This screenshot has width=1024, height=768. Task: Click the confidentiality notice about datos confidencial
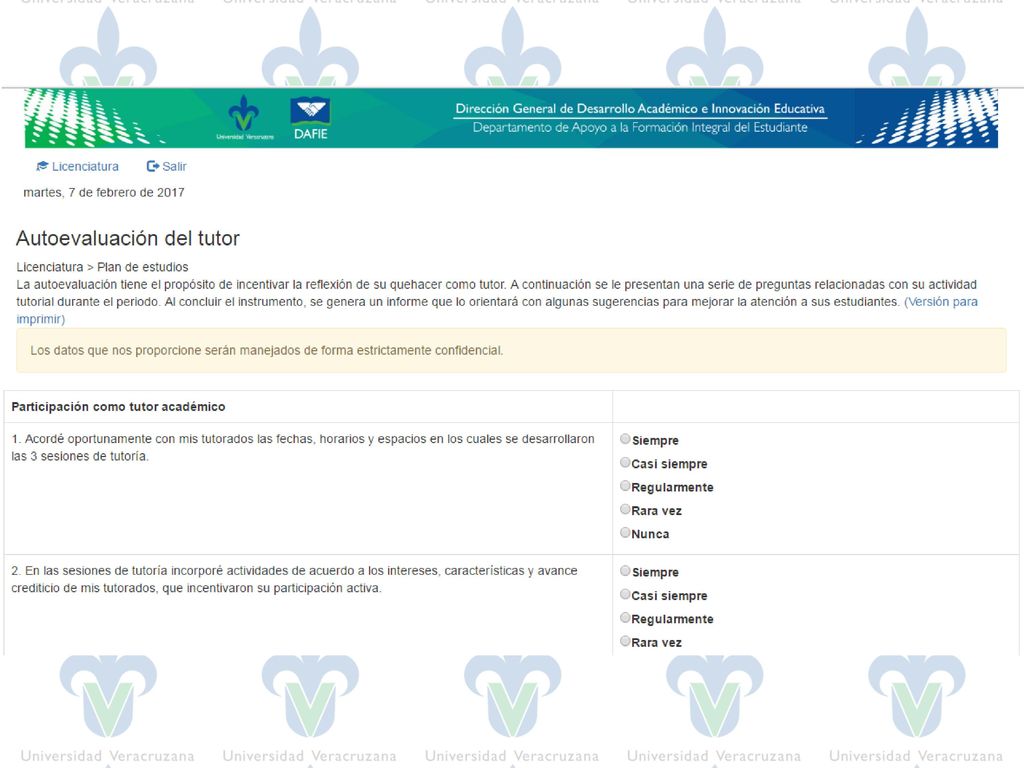click(x=511, y=351)
